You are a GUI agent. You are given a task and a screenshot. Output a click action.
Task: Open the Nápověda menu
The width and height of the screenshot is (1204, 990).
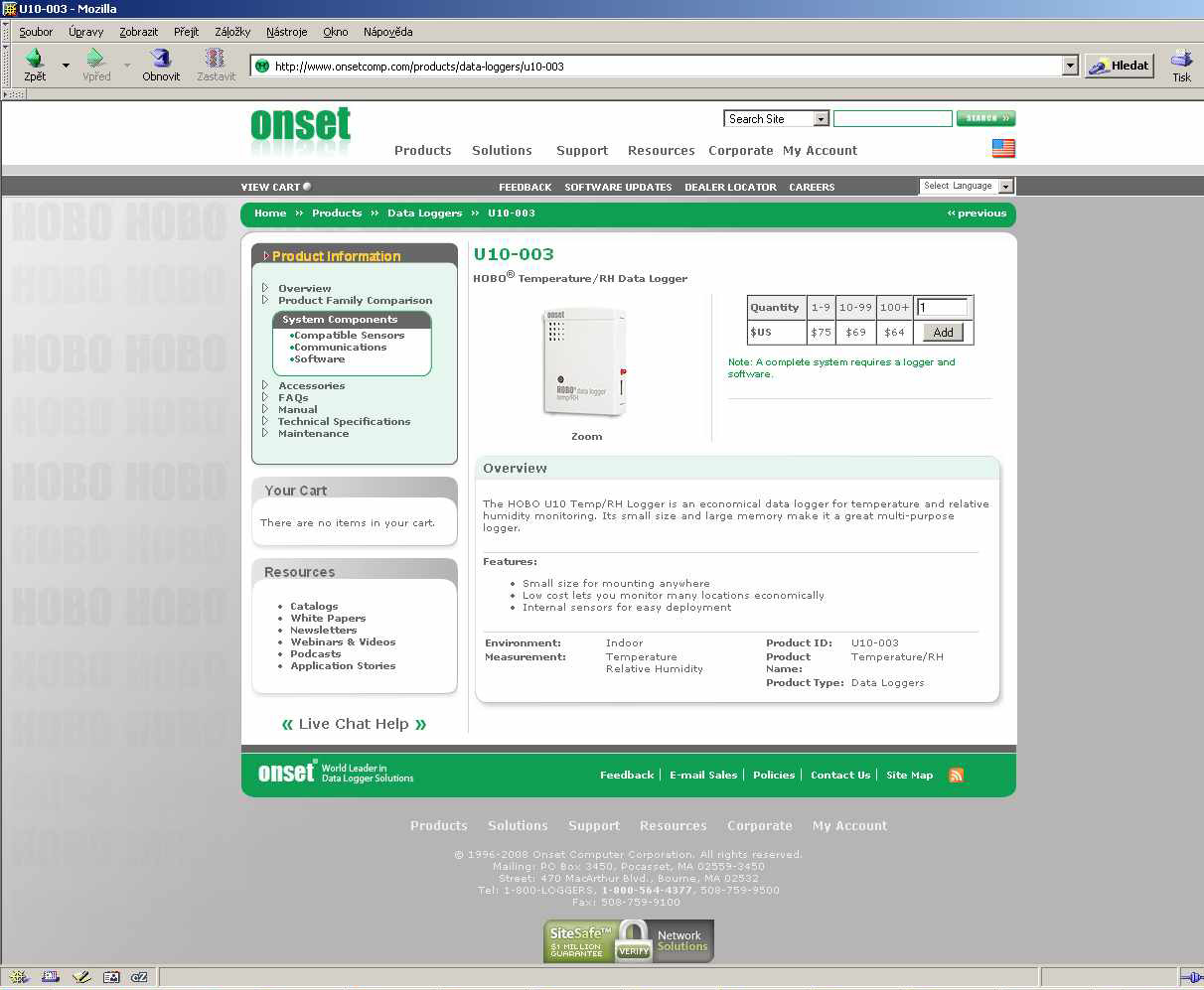387,32
